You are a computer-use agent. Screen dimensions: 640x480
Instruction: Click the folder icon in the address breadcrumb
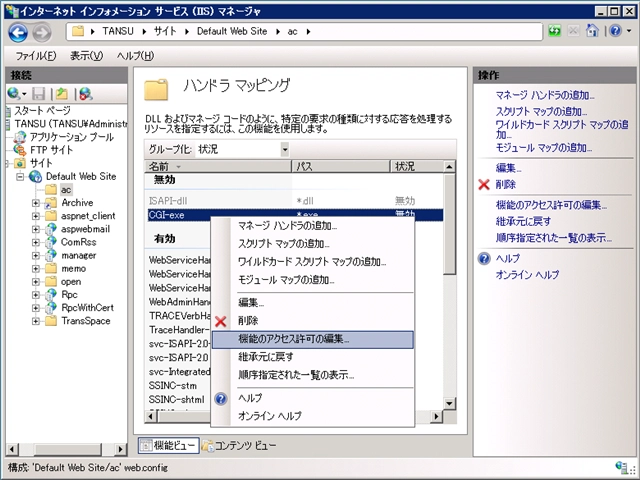point(78,31)
